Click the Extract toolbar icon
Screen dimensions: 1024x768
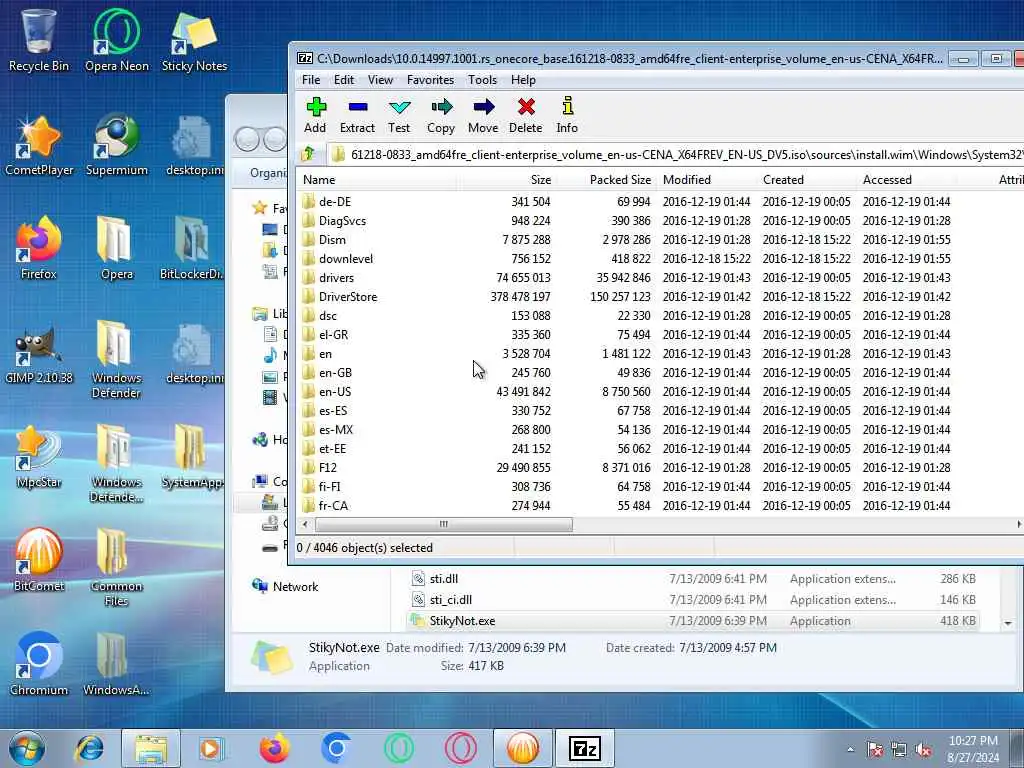(357, 115)
